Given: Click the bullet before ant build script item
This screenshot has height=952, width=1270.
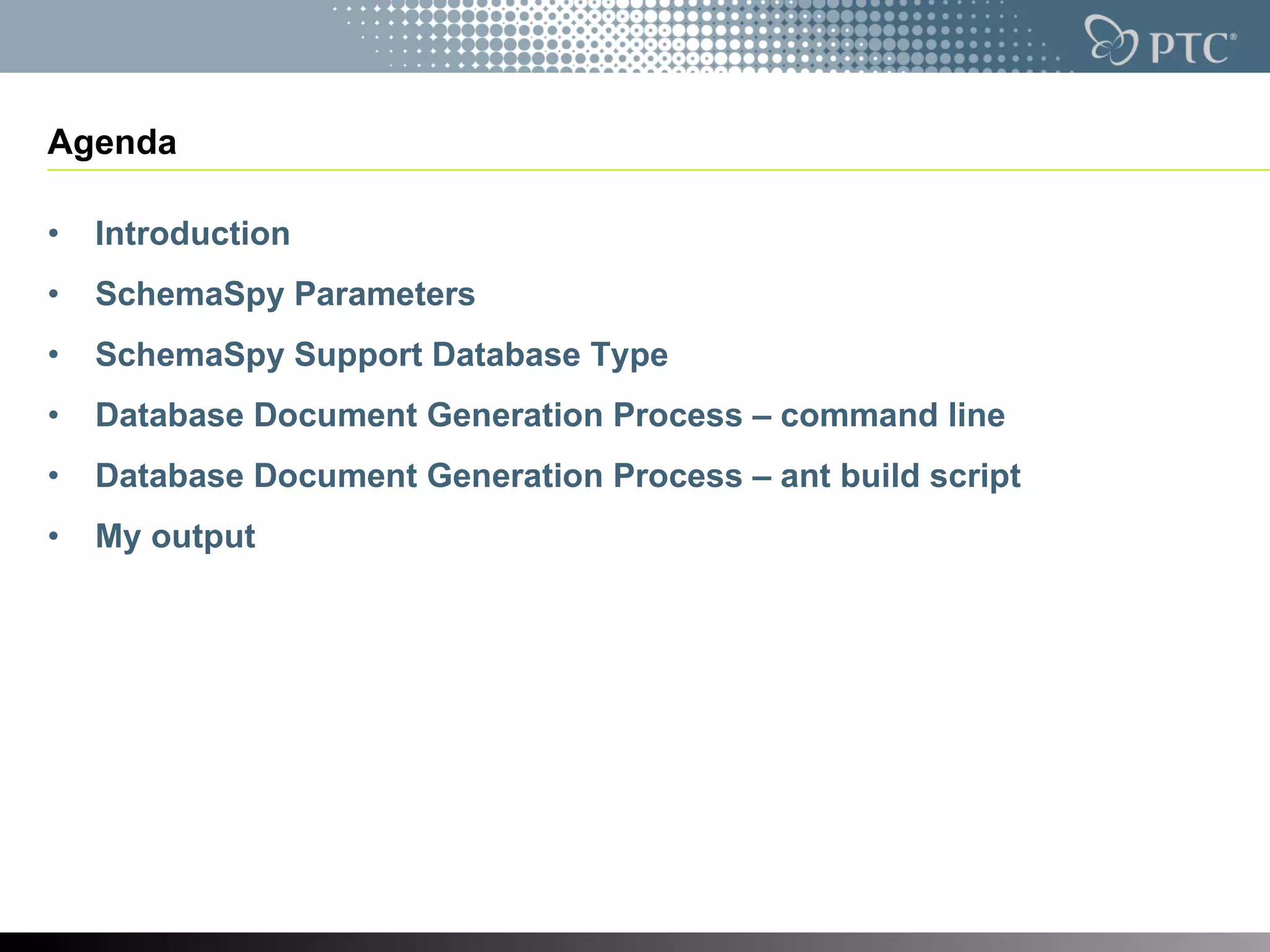Looking at the screenshot, I should coord(54,476).
